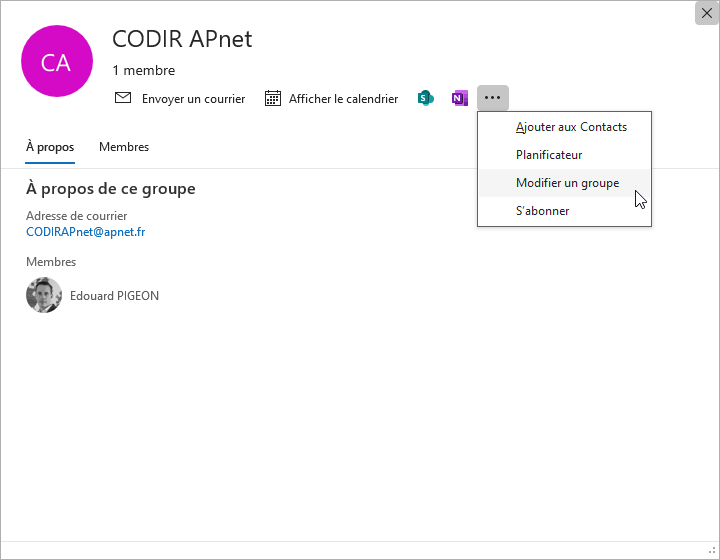The image size is (720, 560).
Task: Click Edouard PIGEON profile photo
Action: coord(44,295)
